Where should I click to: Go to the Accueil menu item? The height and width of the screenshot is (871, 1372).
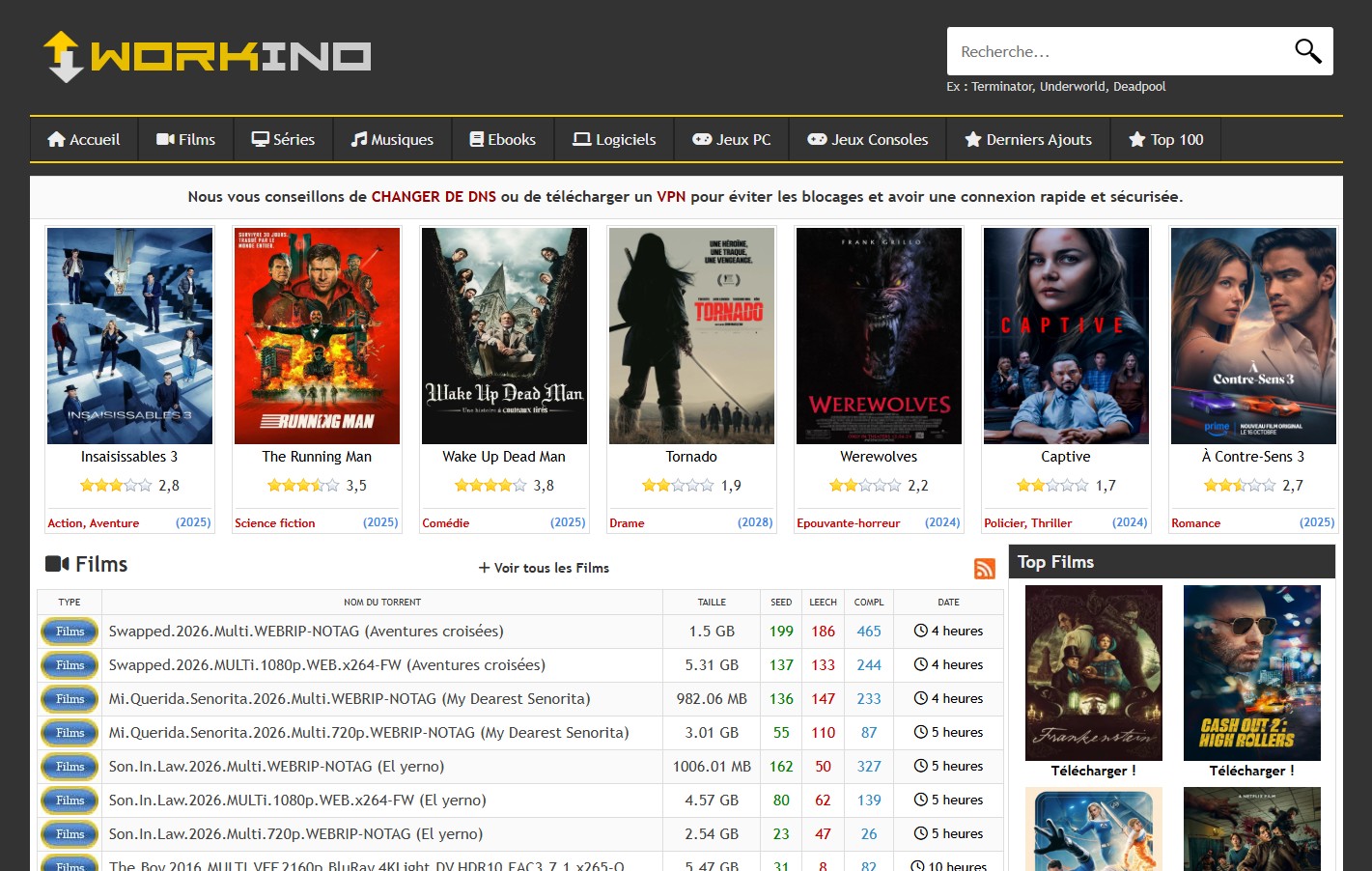click(x=84, y=139)
